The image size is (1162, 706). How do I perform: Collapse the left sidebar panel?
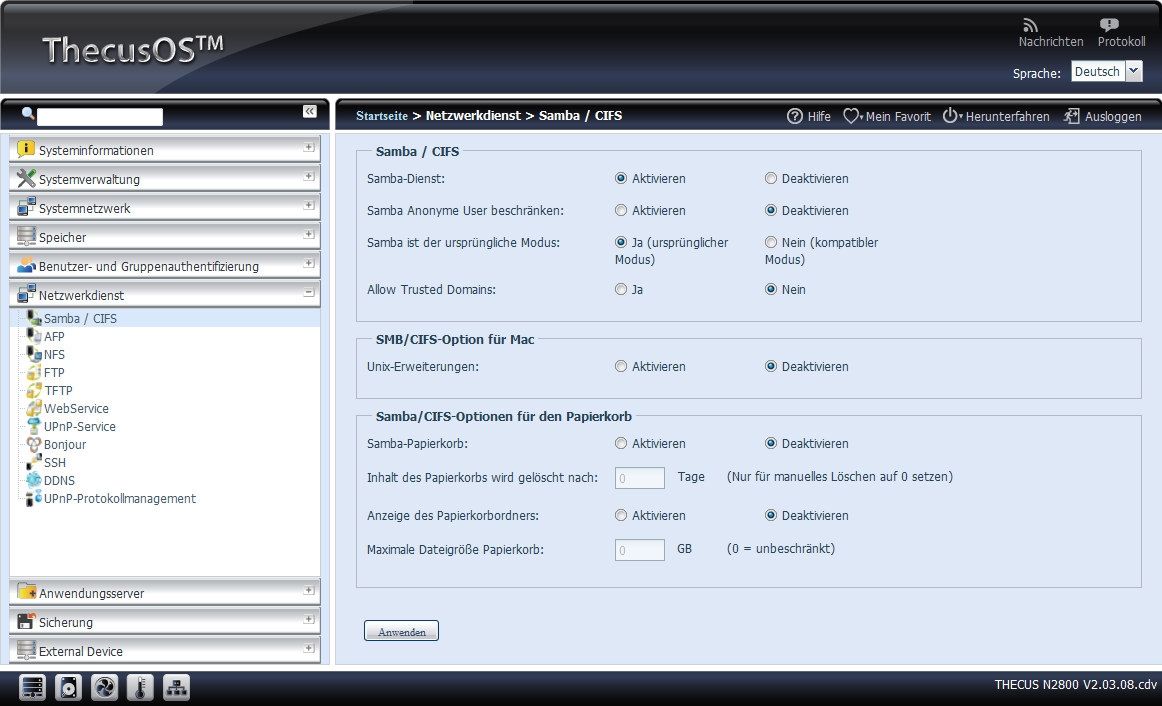(x=310, y=111)
